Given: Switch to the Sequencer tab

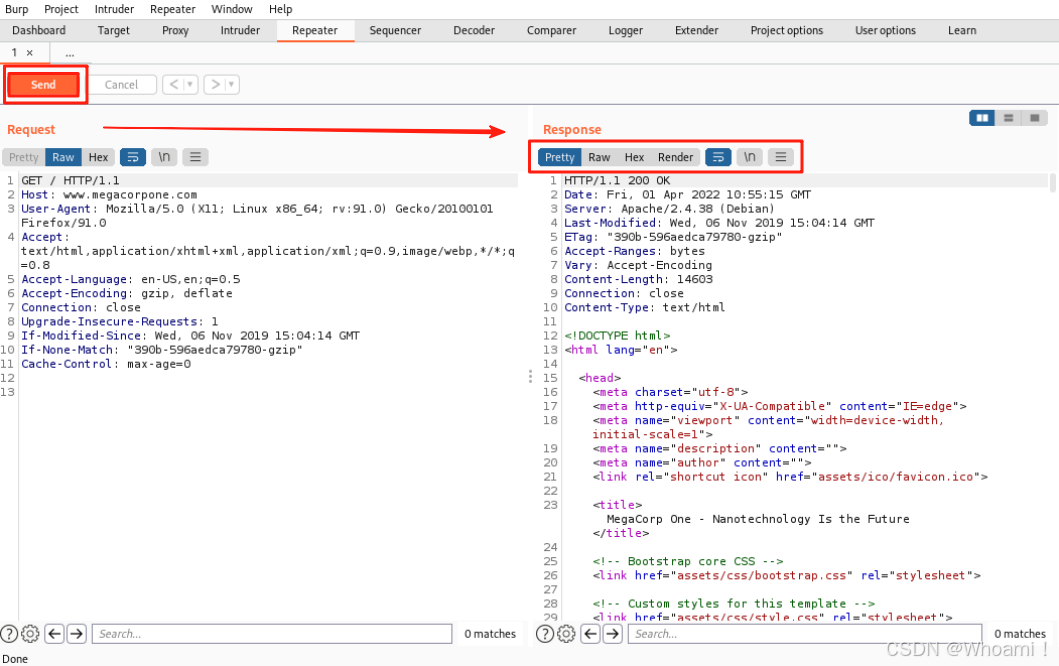Looking at the screenshot, I should pos(395,30).
